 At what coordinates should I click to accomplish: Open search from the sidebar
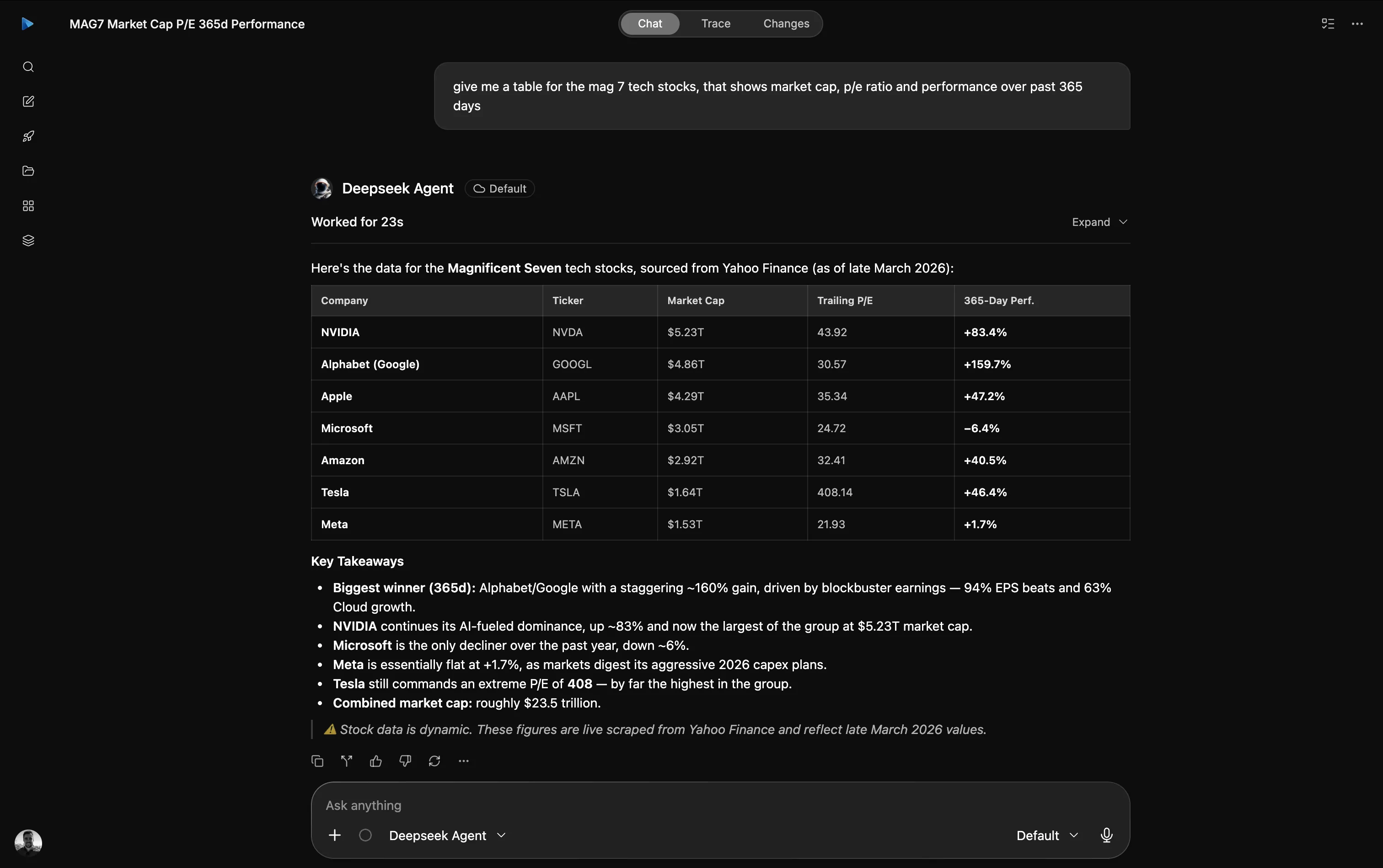tap(28, 67)
